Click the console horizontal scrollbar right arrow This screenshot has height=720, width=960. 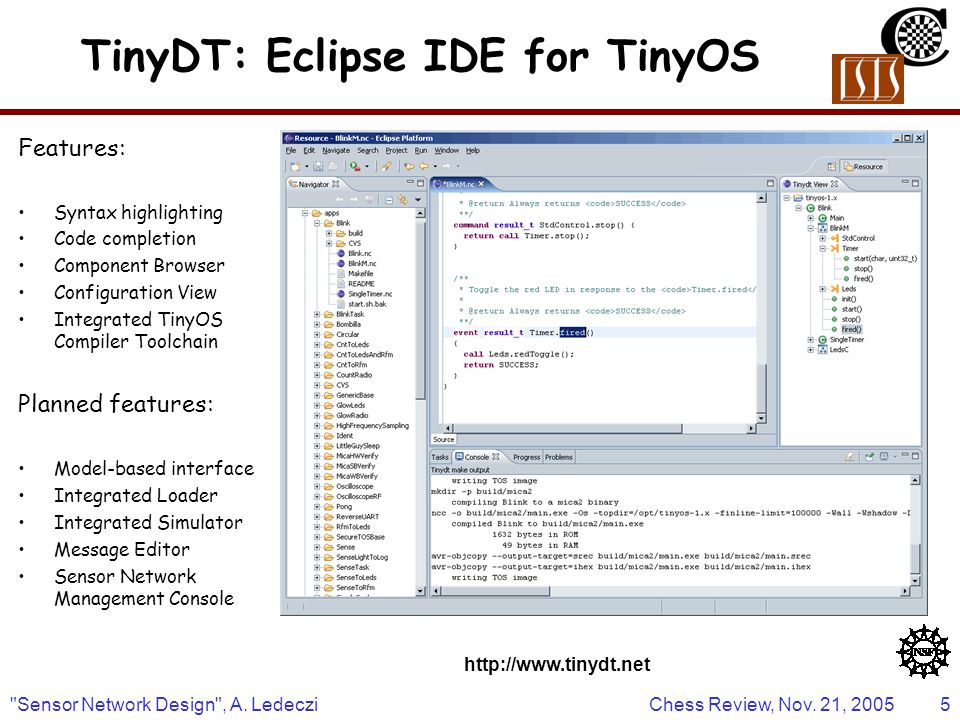coord(906,591)
